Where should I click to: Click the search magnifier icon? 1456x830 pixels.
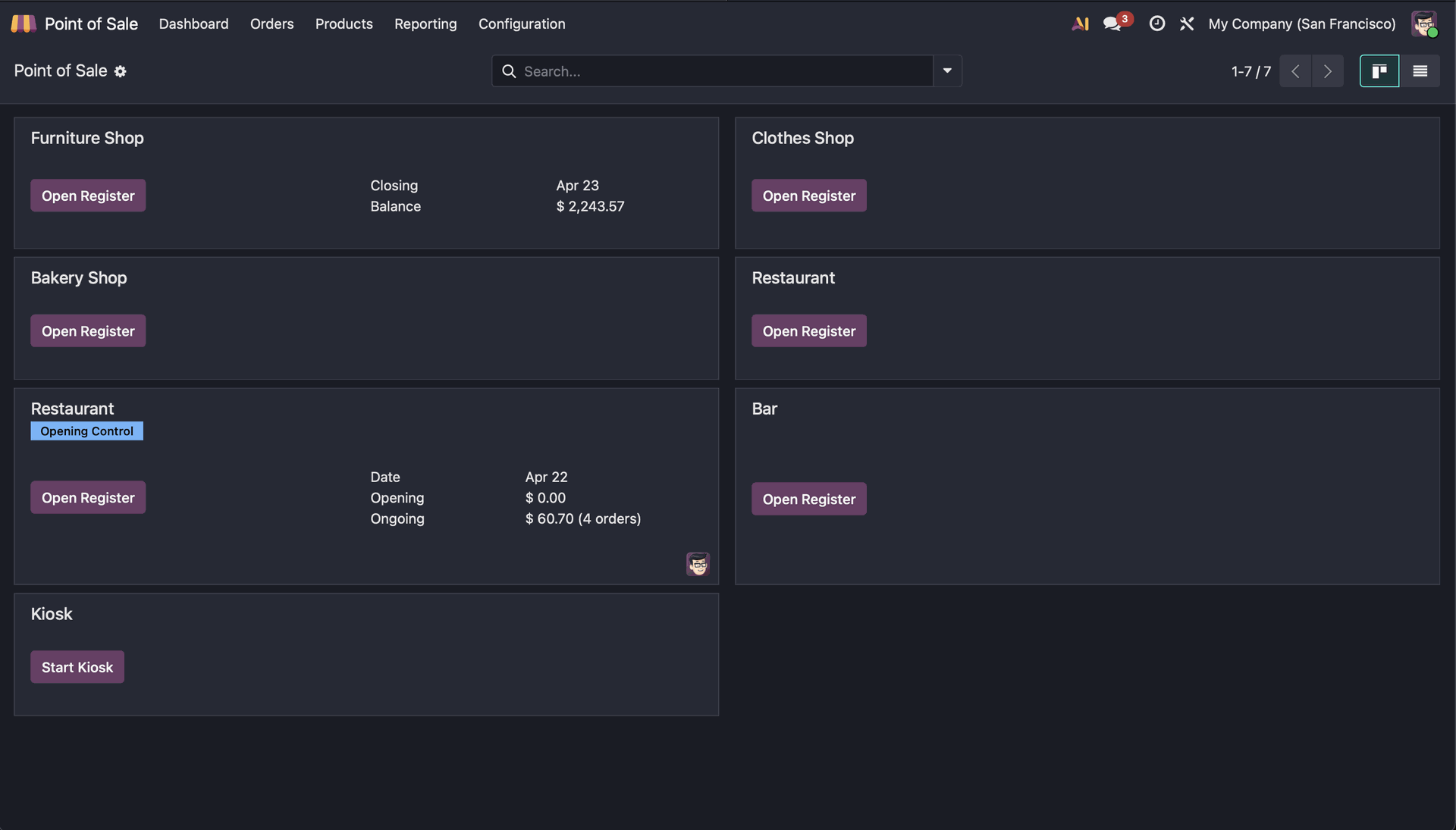click(x=509, y=71)
